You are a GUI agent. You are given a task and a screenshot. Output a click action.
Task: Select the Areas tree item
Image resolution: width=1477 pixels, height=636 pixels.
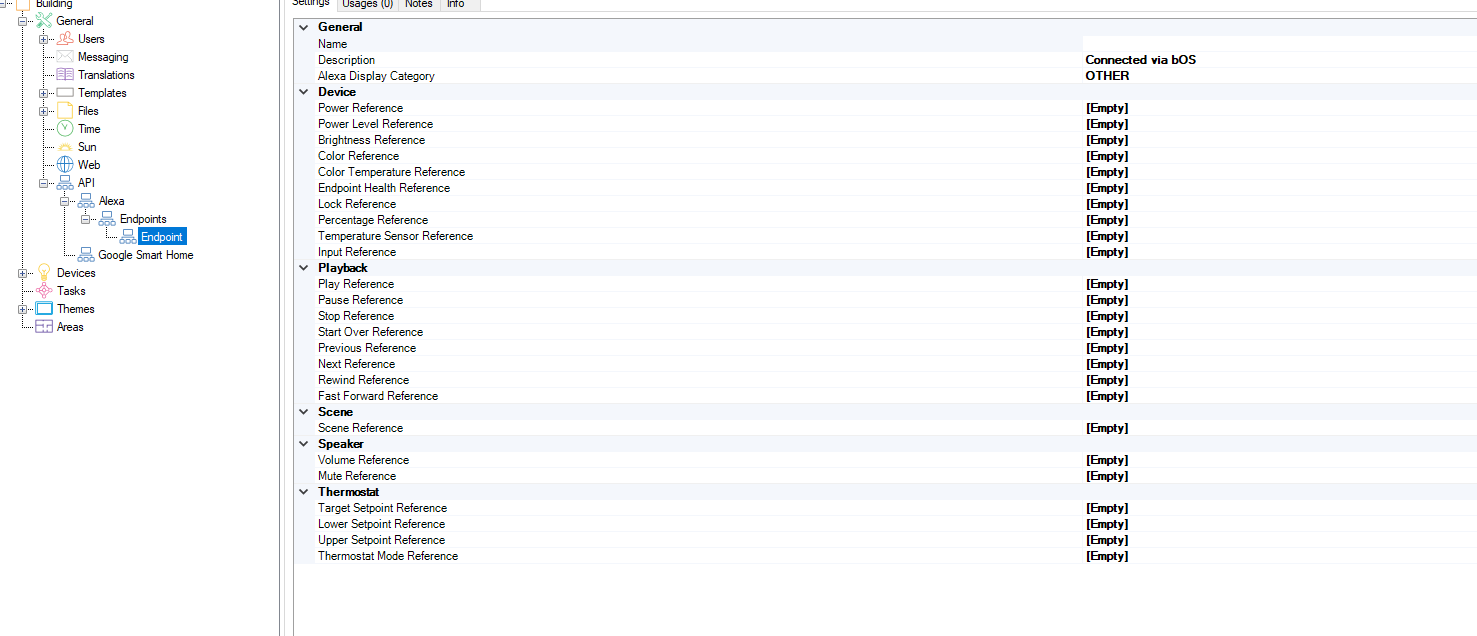pyautogui.click(x=70, y=327)
